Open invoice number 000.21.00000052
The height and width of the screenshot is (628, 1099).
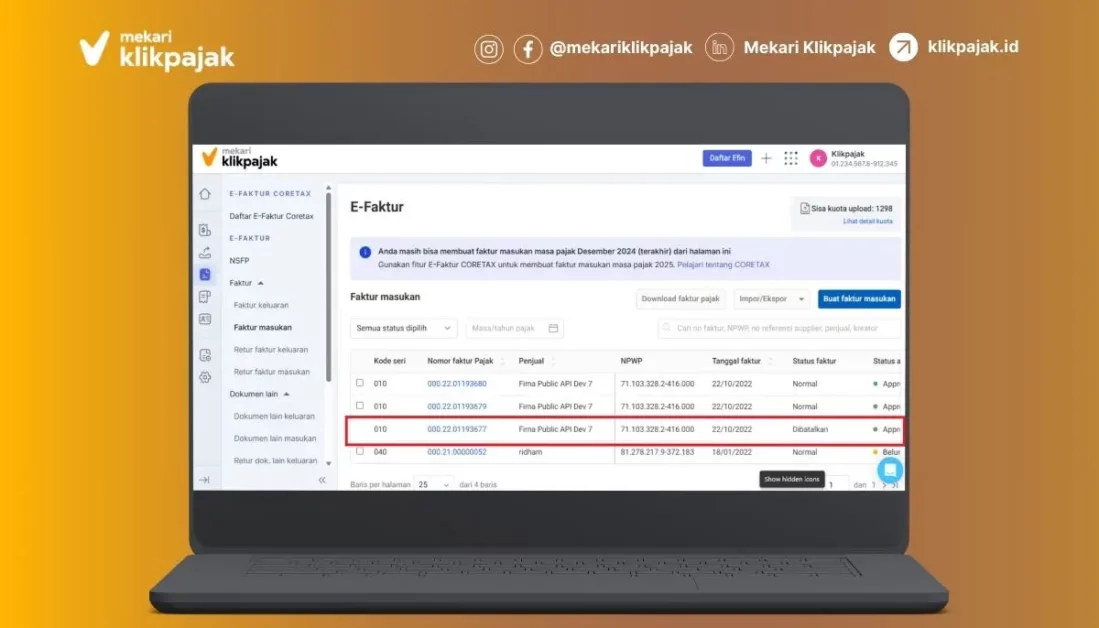click(x=456, y=452)
